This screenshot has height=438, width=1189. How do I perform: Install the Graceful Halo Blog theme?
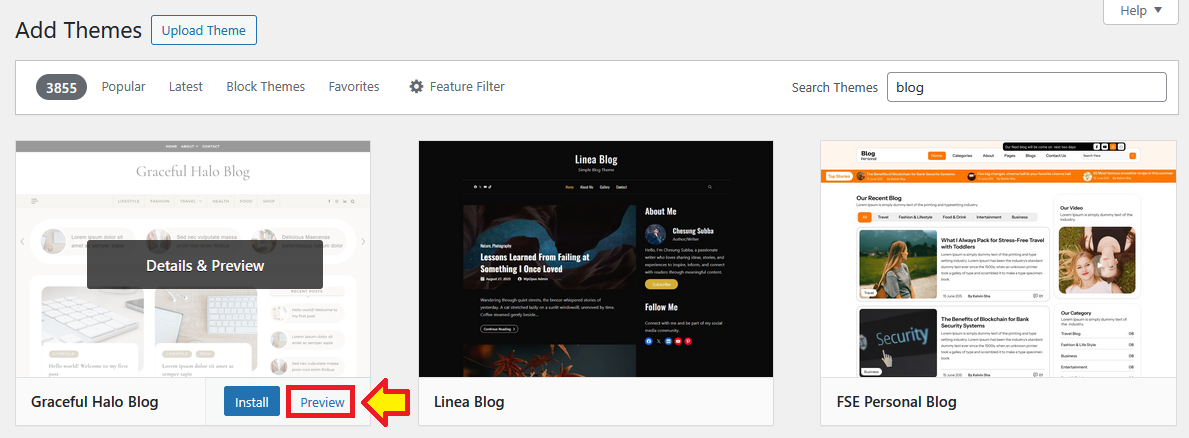point(252,403)
